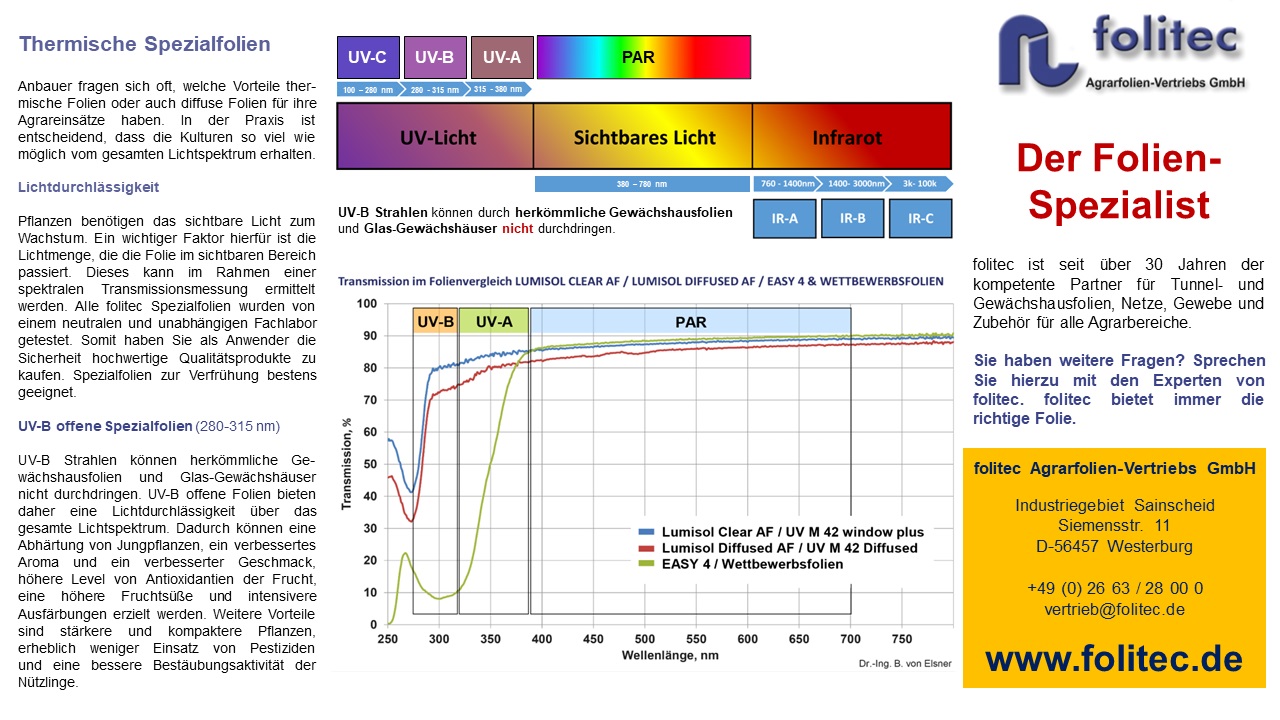Click the red word nicht in UV-B note
The width and height of the screenshot is (1280, 720).
tap(517, 228)
